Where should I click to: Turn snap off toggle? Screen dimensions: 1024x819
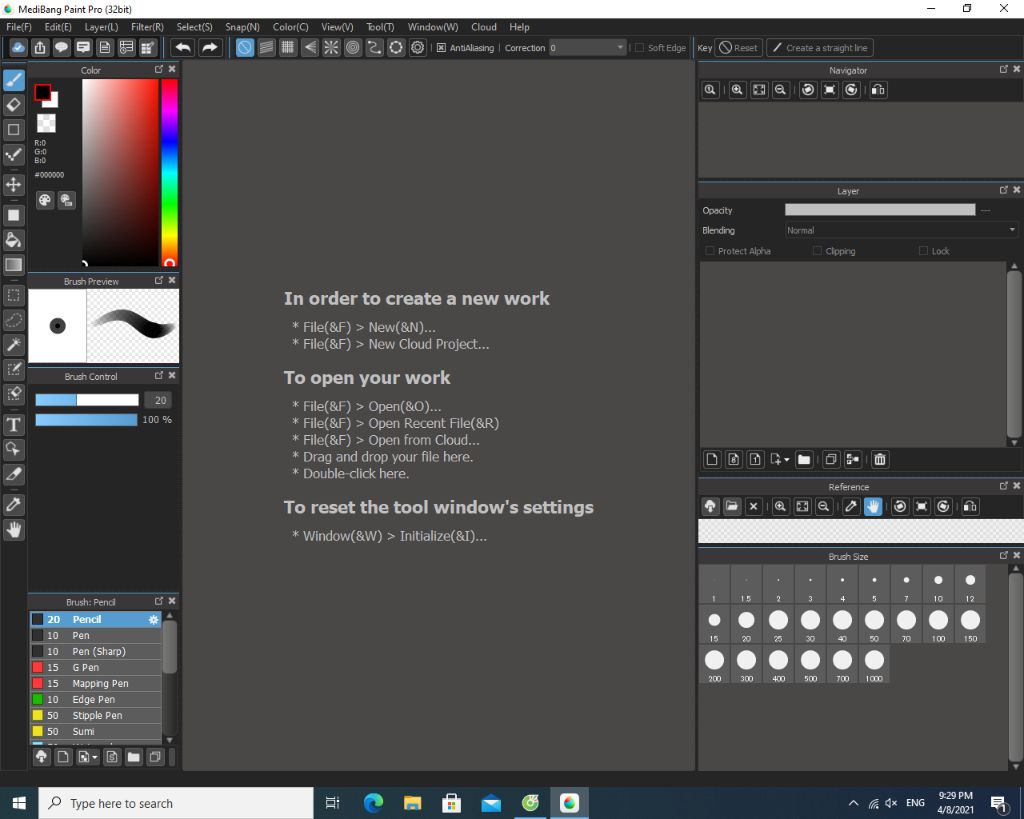[x=245, y=48]
